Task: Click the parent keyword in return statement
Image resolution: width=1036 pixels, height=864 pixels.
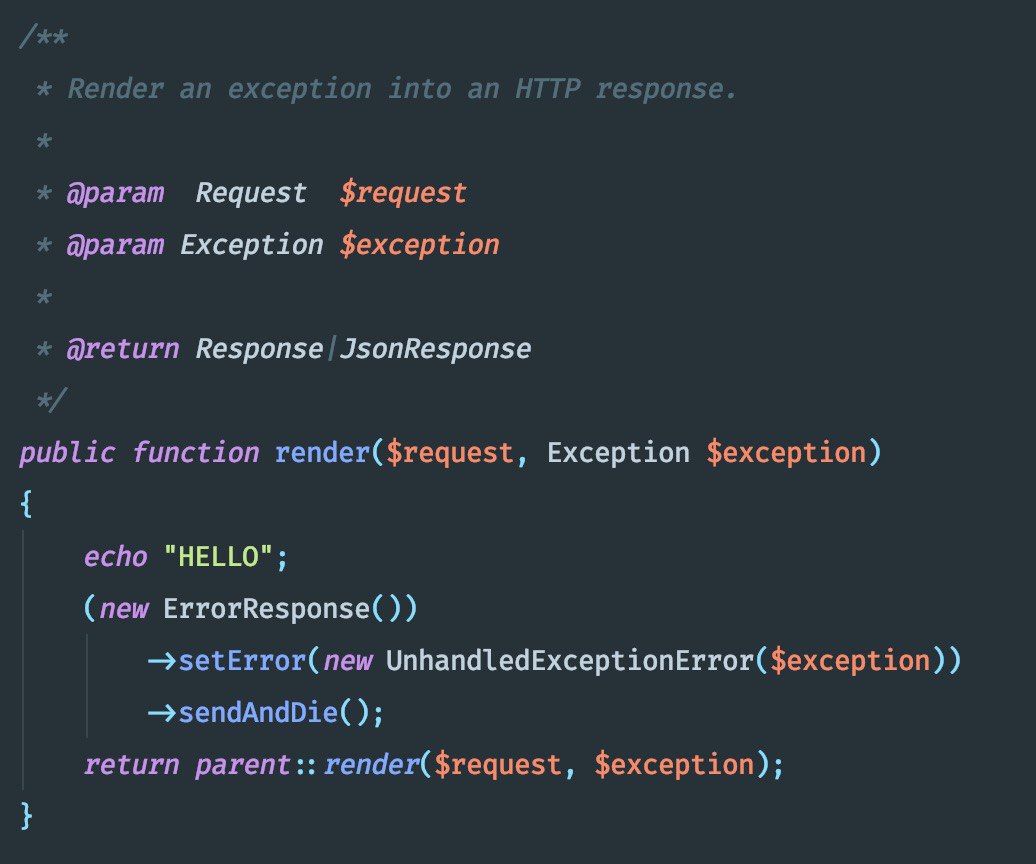Action: [x=242, y=765]
